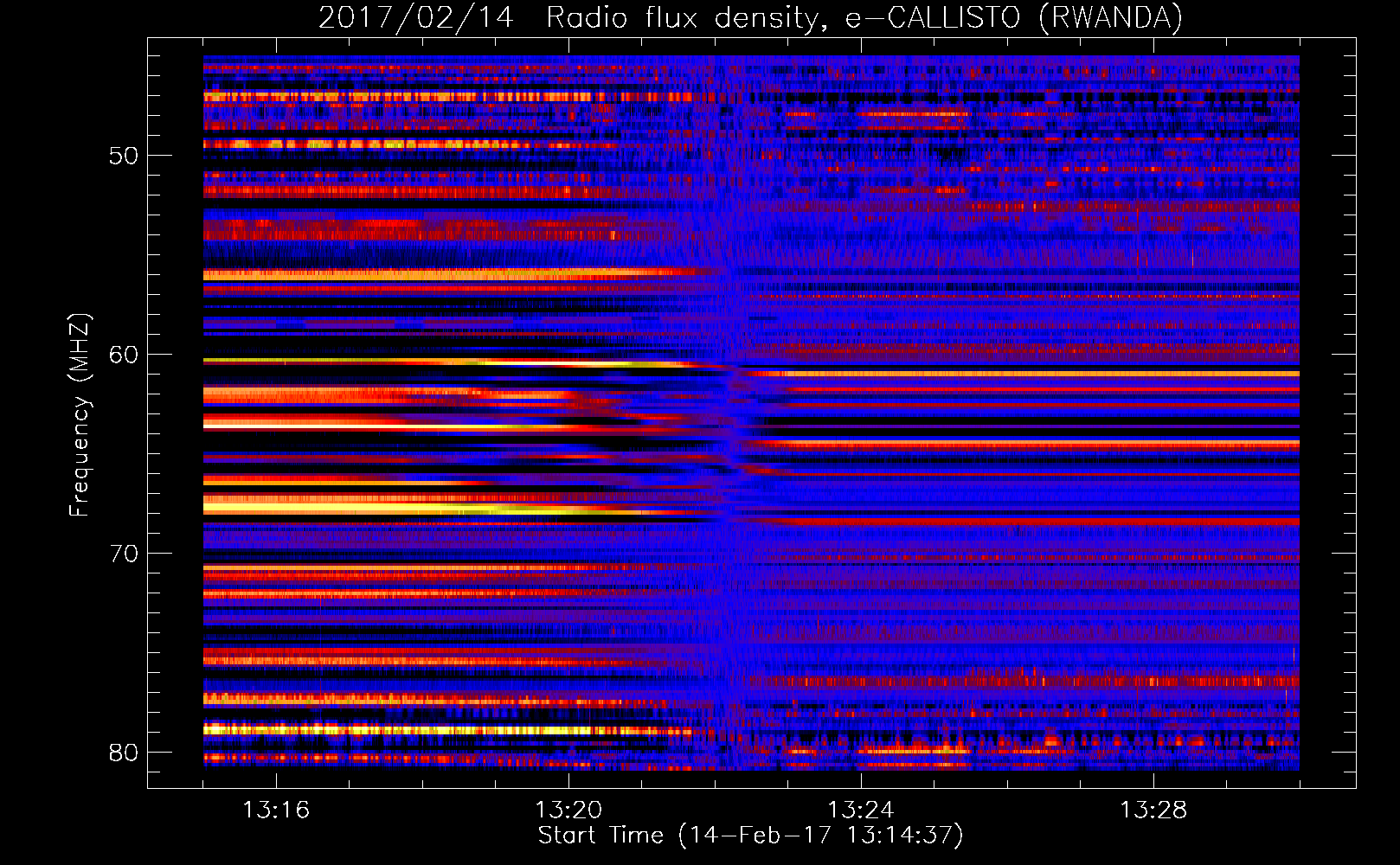Select the 60 MHz frequency axis label
This screenshot has width=1400, height=865.
pos(124,356)
